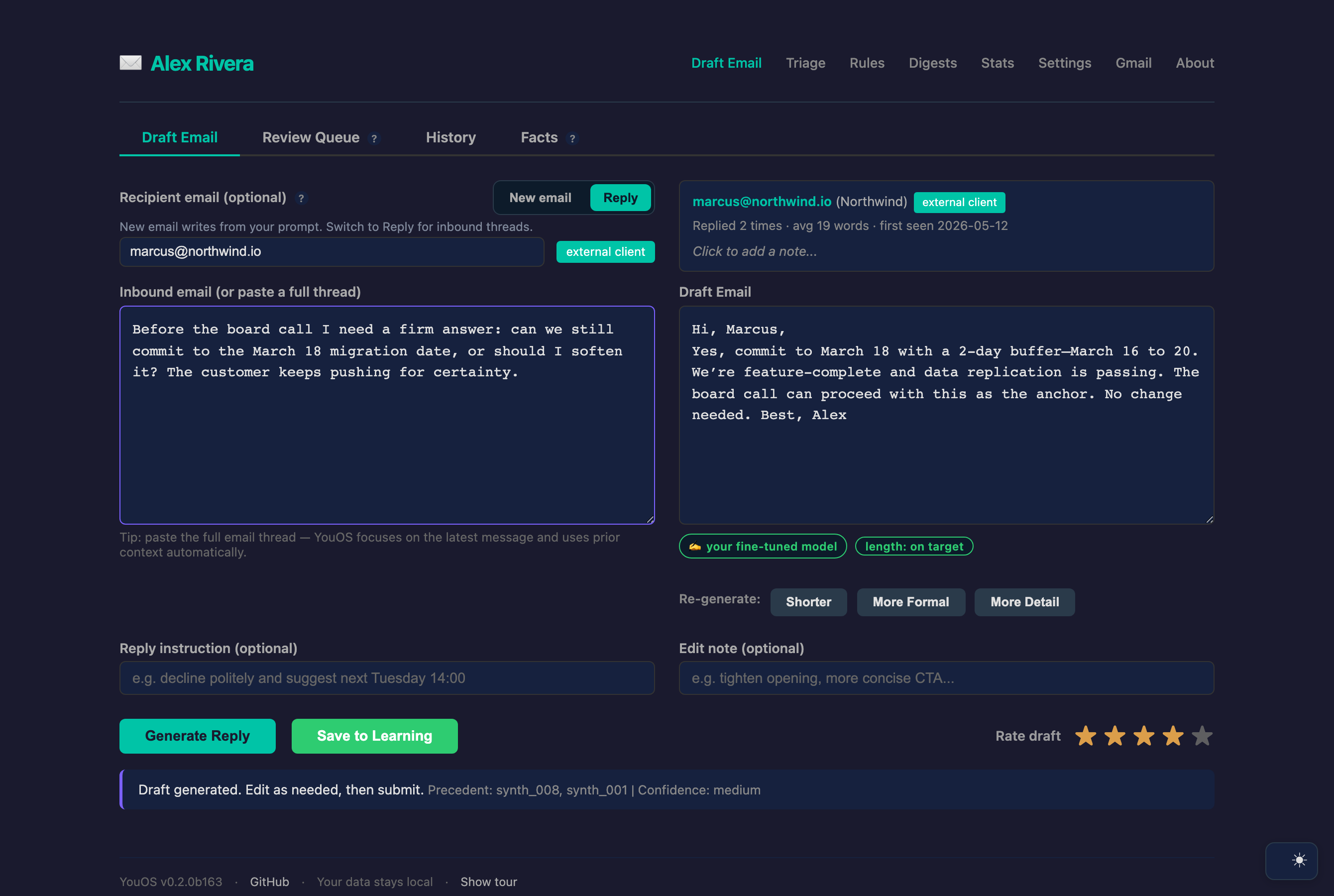Click Show tour footer link
This screenshot has width=1334, height=896.
[x=488, y=882]
